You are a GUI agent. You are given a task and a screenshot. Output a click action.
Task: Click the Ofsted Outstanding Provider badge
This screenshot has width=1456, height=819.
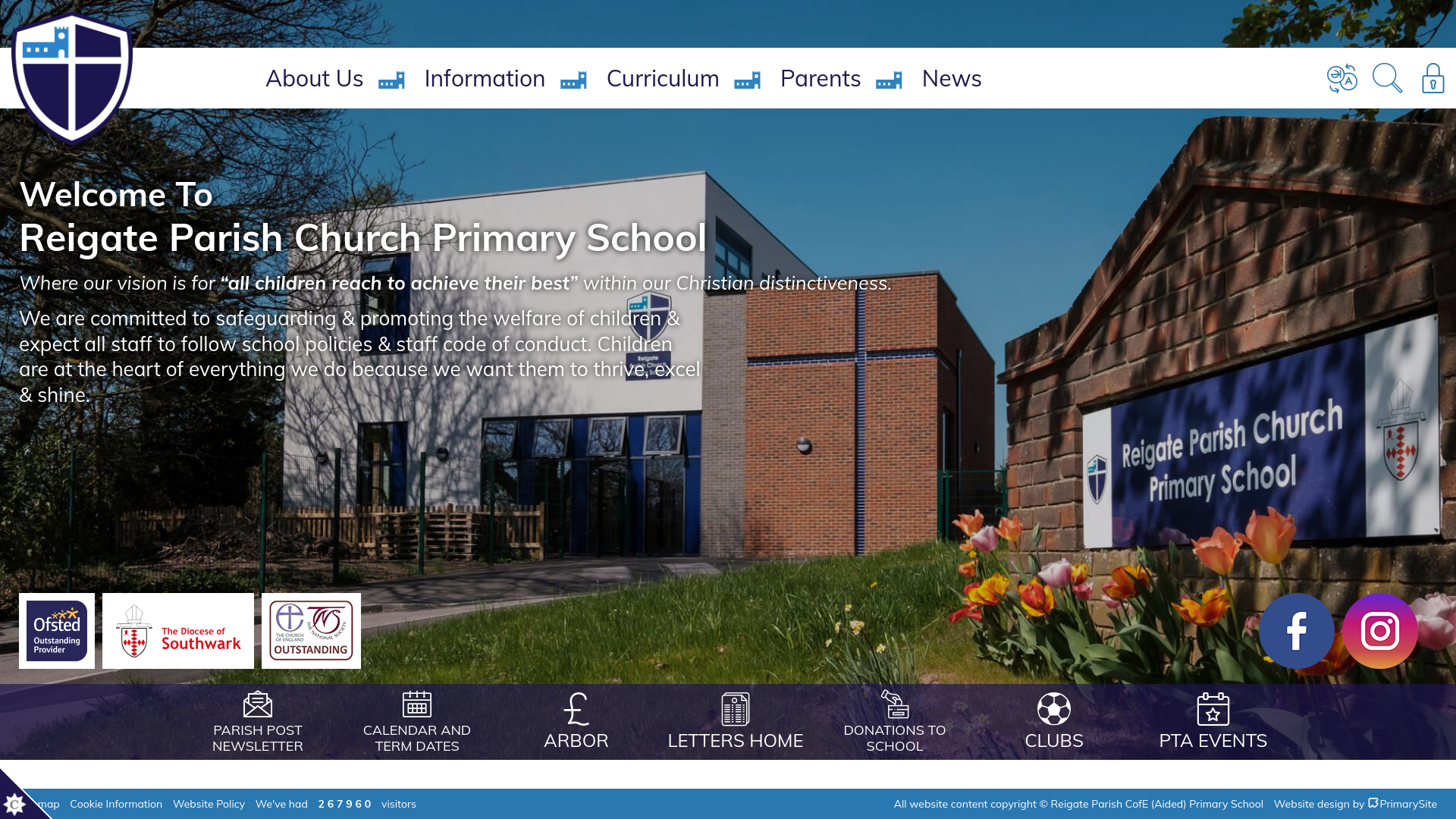pyautogui.click(x=57, y=631)
